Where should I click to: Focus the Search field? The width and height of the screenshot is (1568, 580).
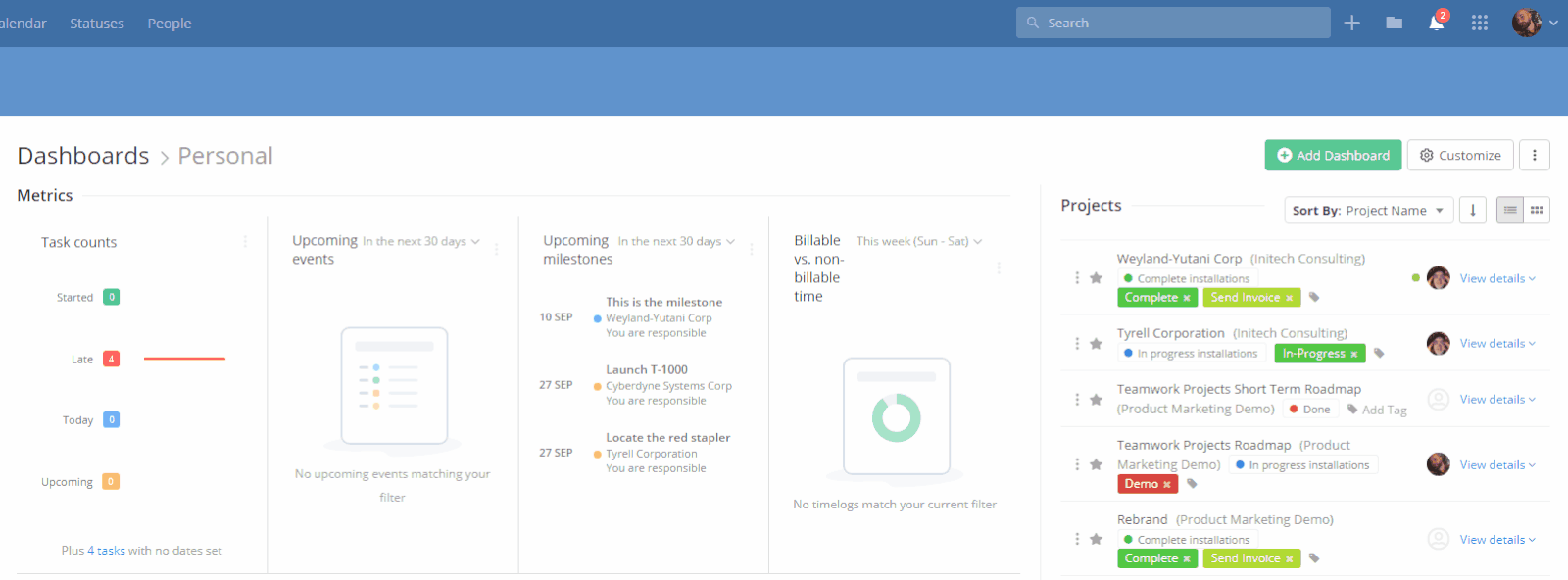click(1173, 23)
